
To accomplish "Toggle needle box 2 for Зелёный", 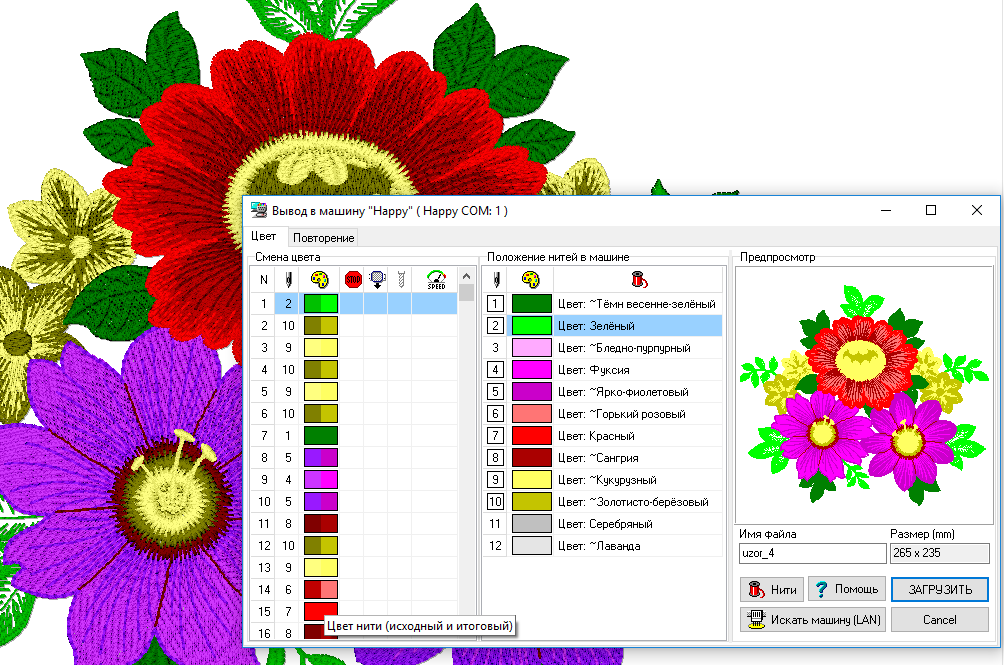I will 495,326.
